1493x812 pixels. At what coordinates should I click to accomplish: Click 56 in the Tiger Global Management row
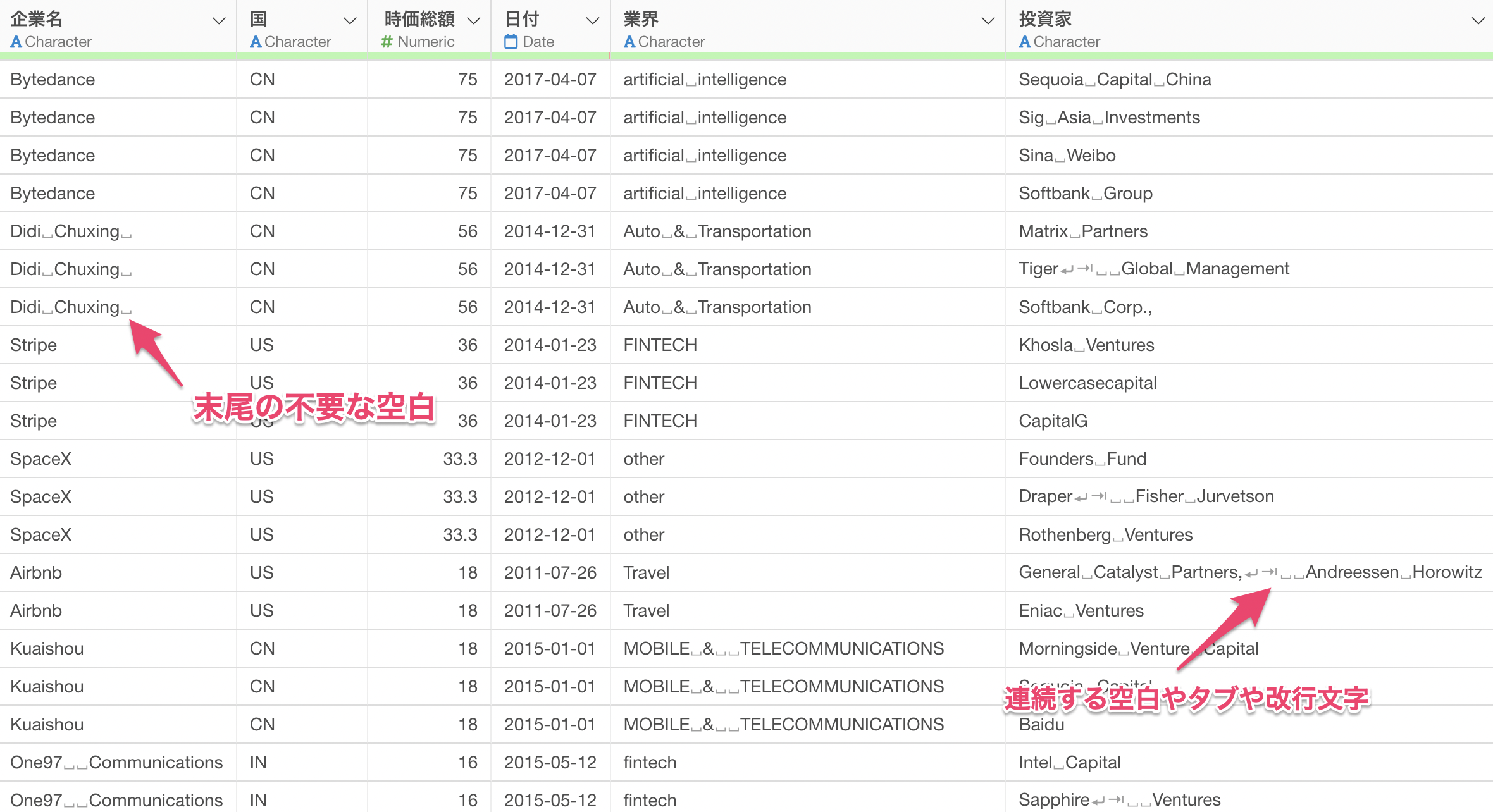tap(468, 269)
